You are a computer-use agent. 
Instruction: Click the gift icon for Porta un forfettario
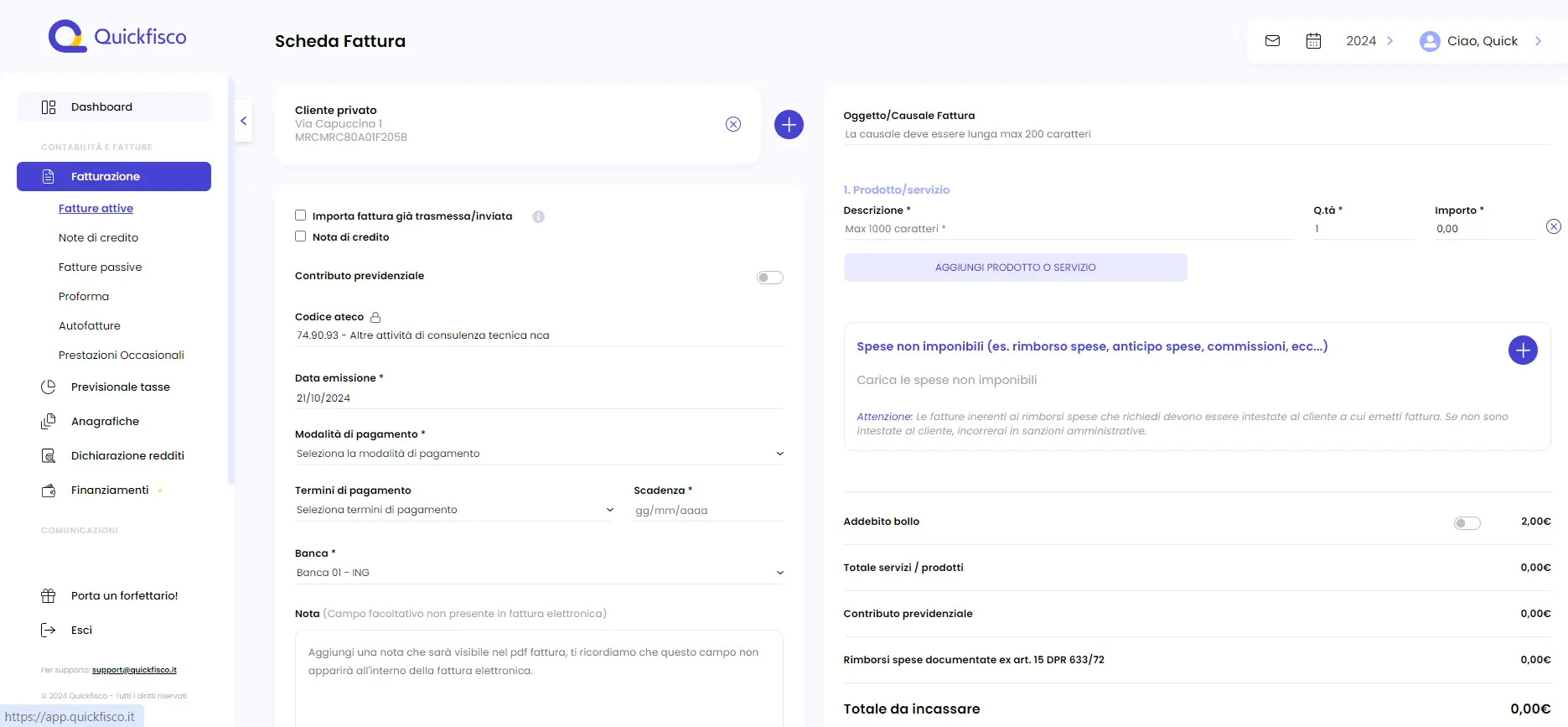[x=49, y=596]
